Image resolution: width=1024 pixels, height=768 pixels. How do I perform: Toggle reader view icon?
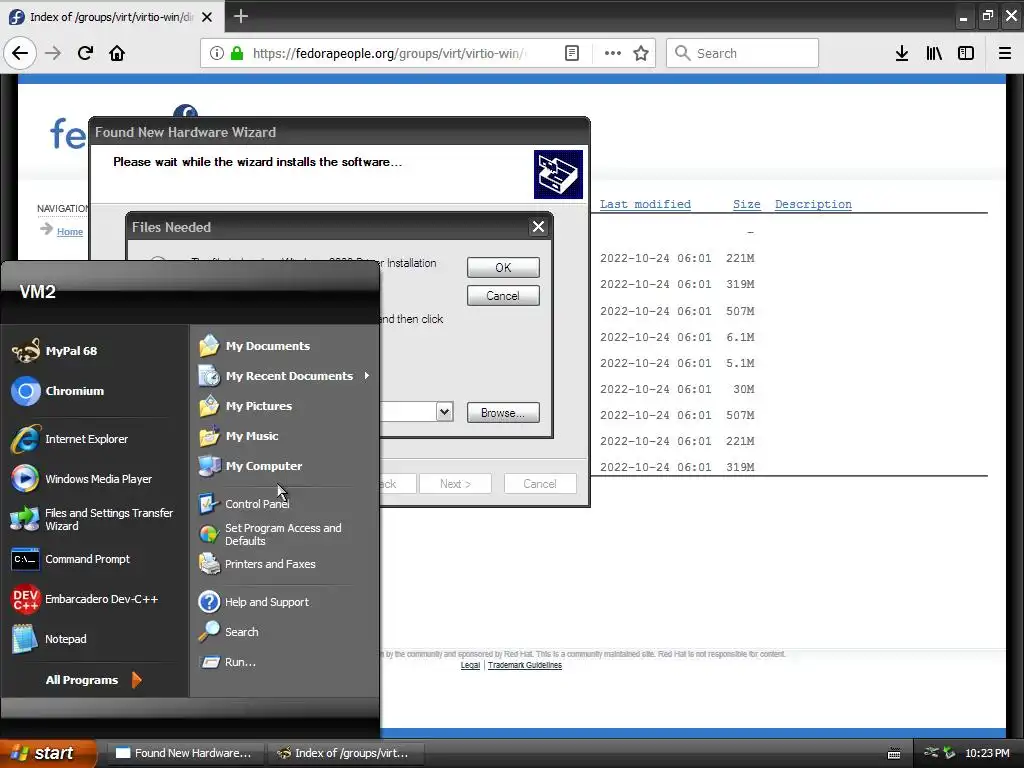571,53
